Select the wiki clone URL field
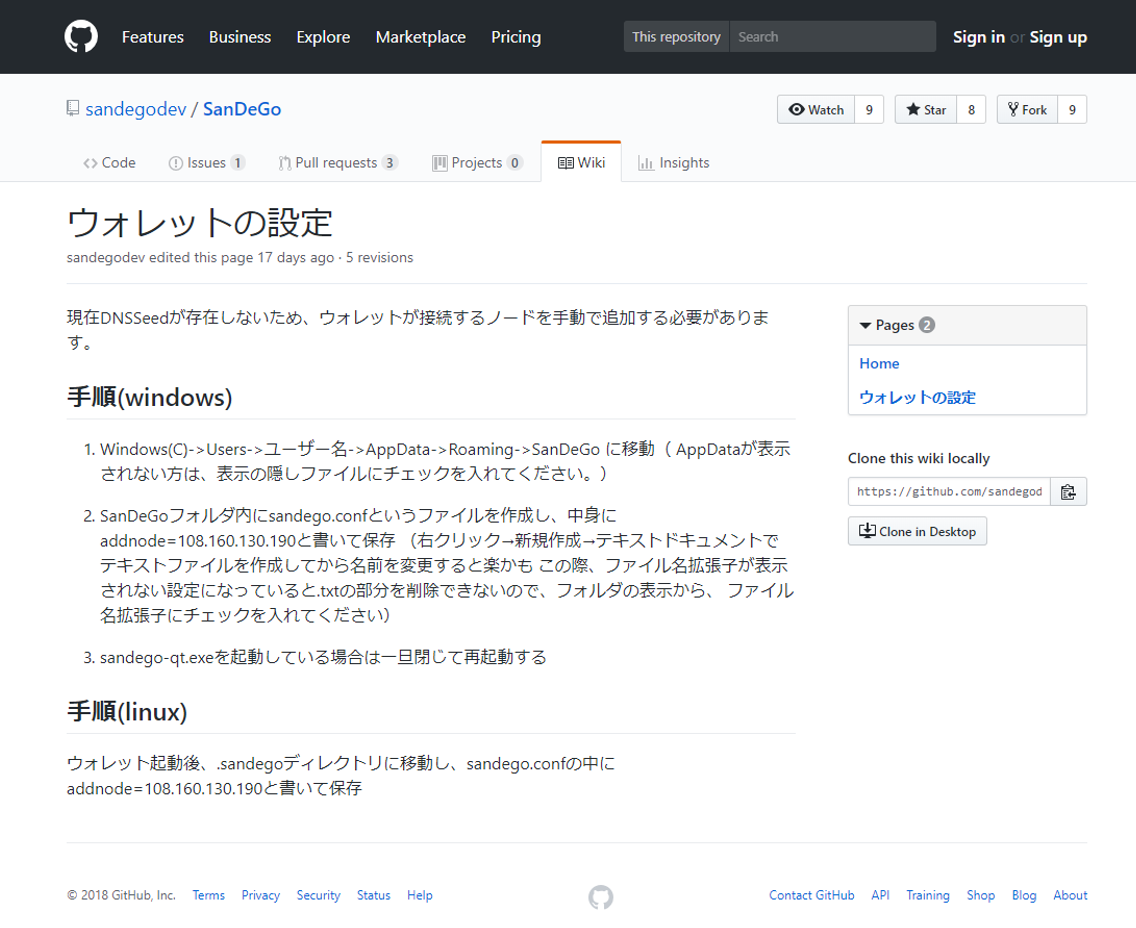This screenshot has width=1136, height=928. click(x=949, y=492)
